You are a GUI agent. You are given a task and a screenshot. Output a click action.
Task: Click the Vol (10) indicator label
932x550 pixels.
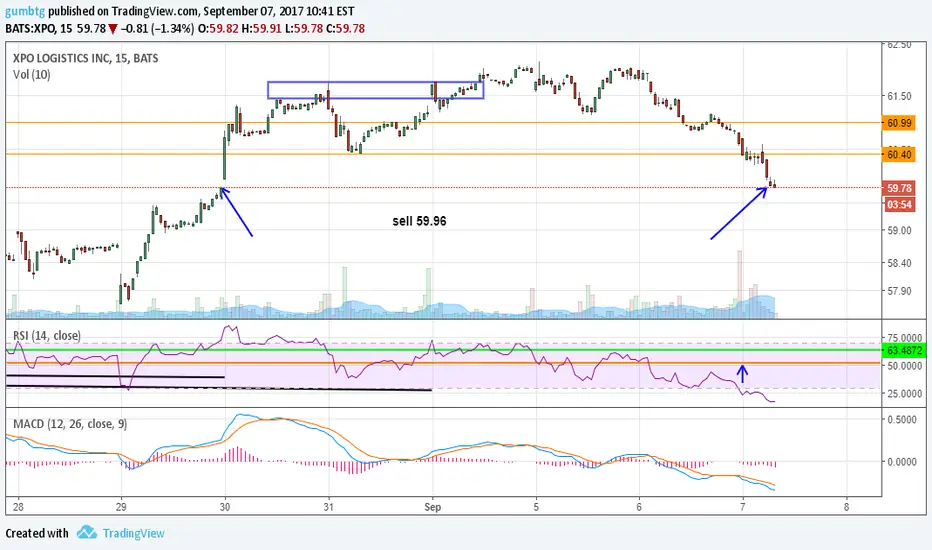click(x=32, y=74)
